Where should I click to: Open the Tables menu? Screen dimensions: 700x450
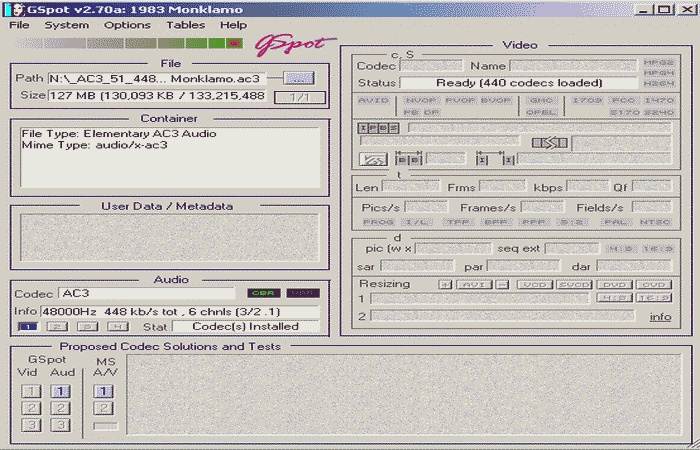pyautogui.click(x=185, y=24)
